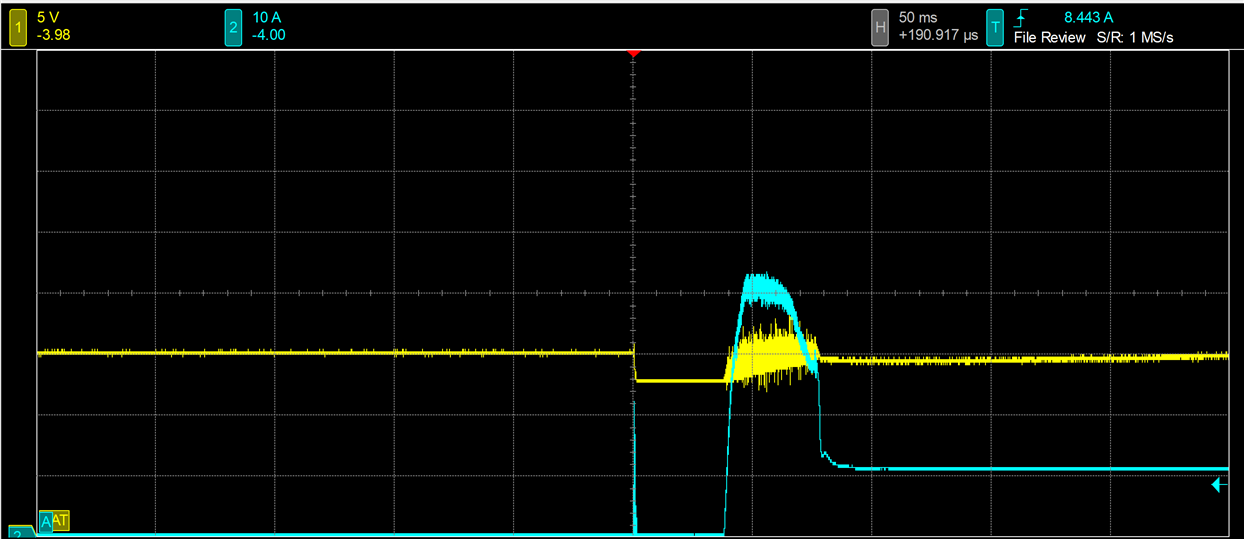Screen dimensions: 1244x539
Task: Click the '10 A' channel 2 scale
Action: 268,18
